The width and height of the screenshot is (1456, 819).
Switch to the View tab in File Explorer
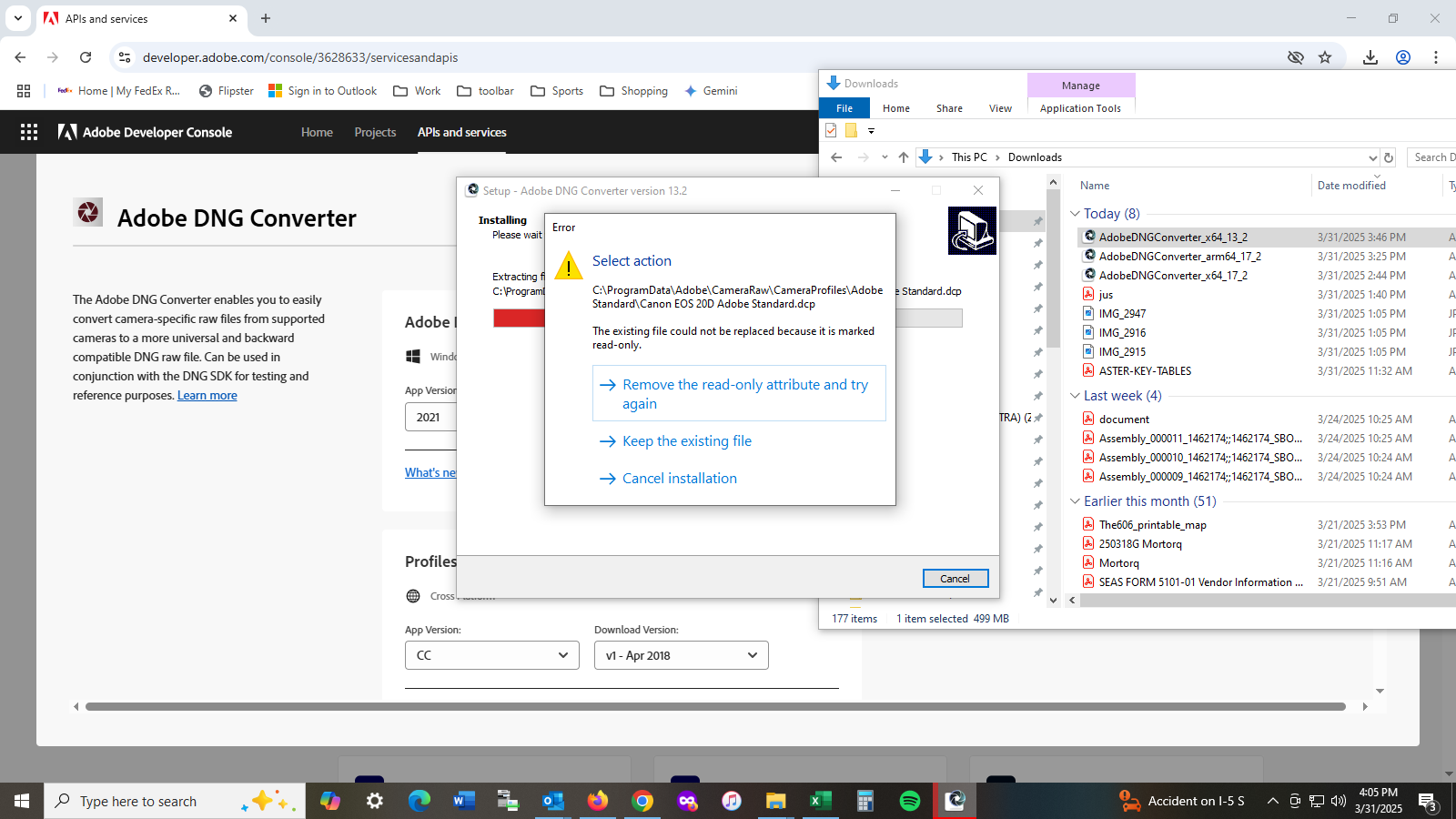click(x=999, y=107)
